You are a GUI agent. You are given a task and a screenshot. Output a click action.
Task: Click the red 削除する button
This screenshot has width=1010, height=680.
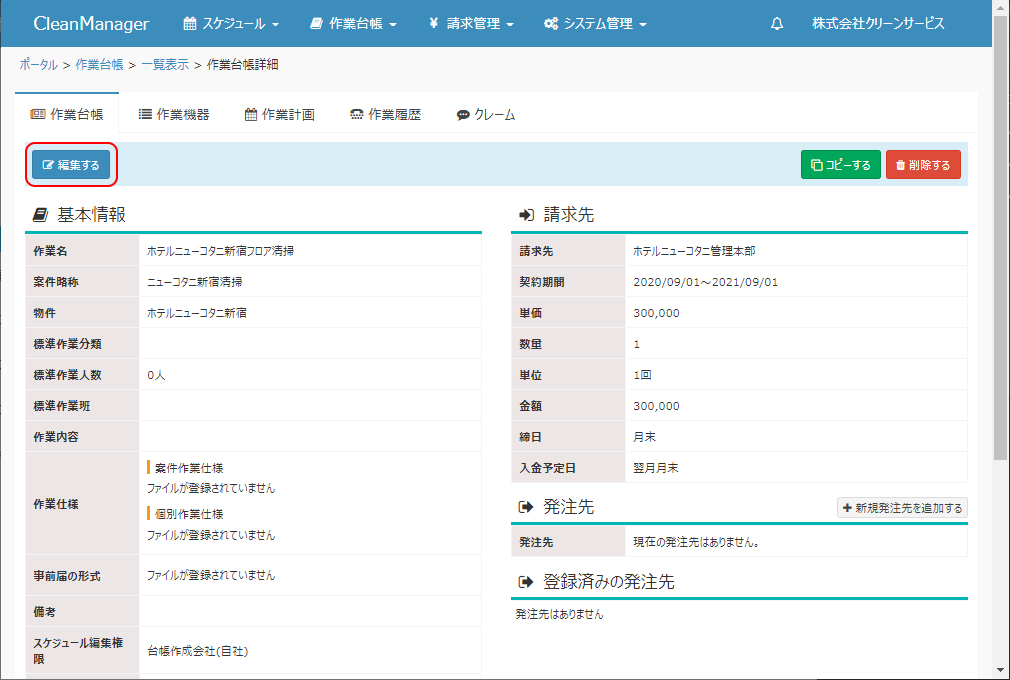pos(923,165)
